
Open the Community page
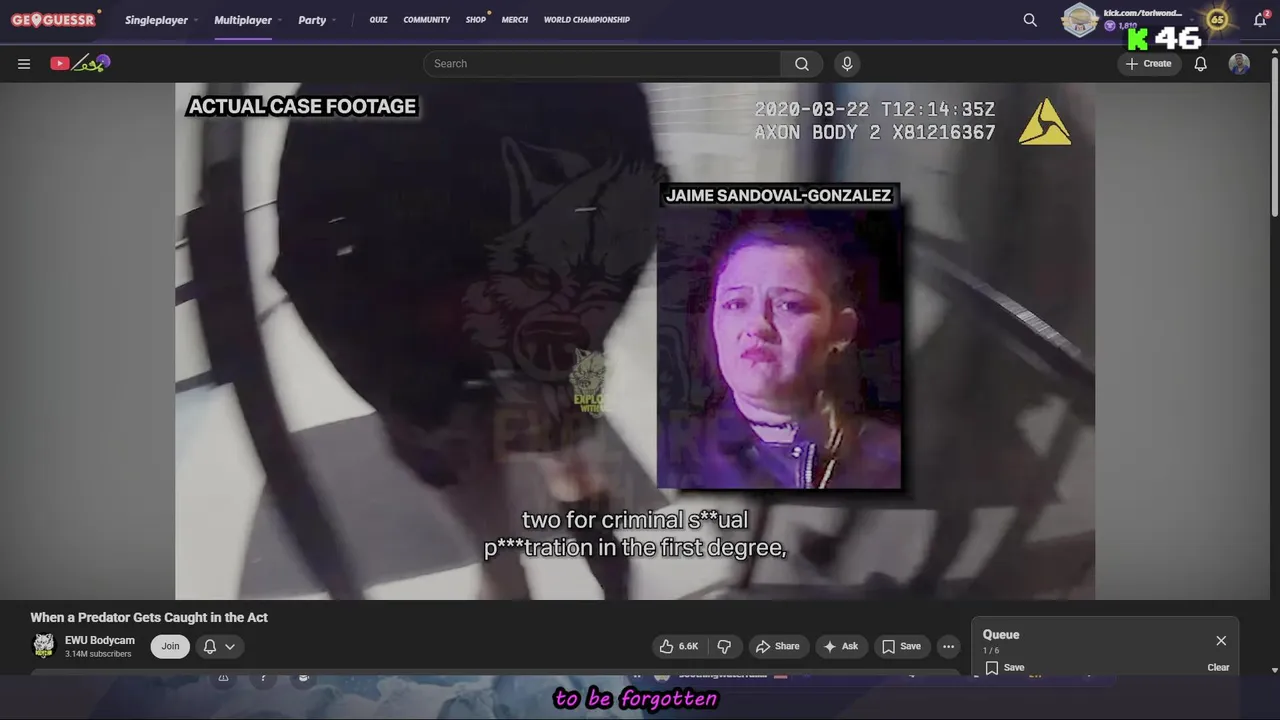427,20
